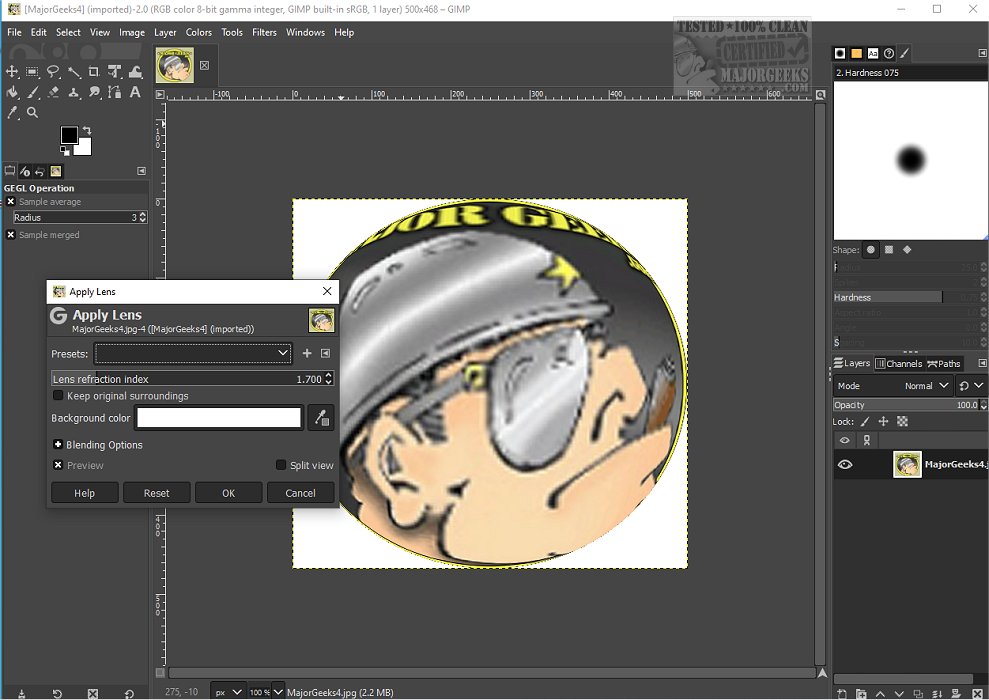This screenshot has width=989, height=700.
Task: Close the image tab with X button
Action: click(204, 65)
